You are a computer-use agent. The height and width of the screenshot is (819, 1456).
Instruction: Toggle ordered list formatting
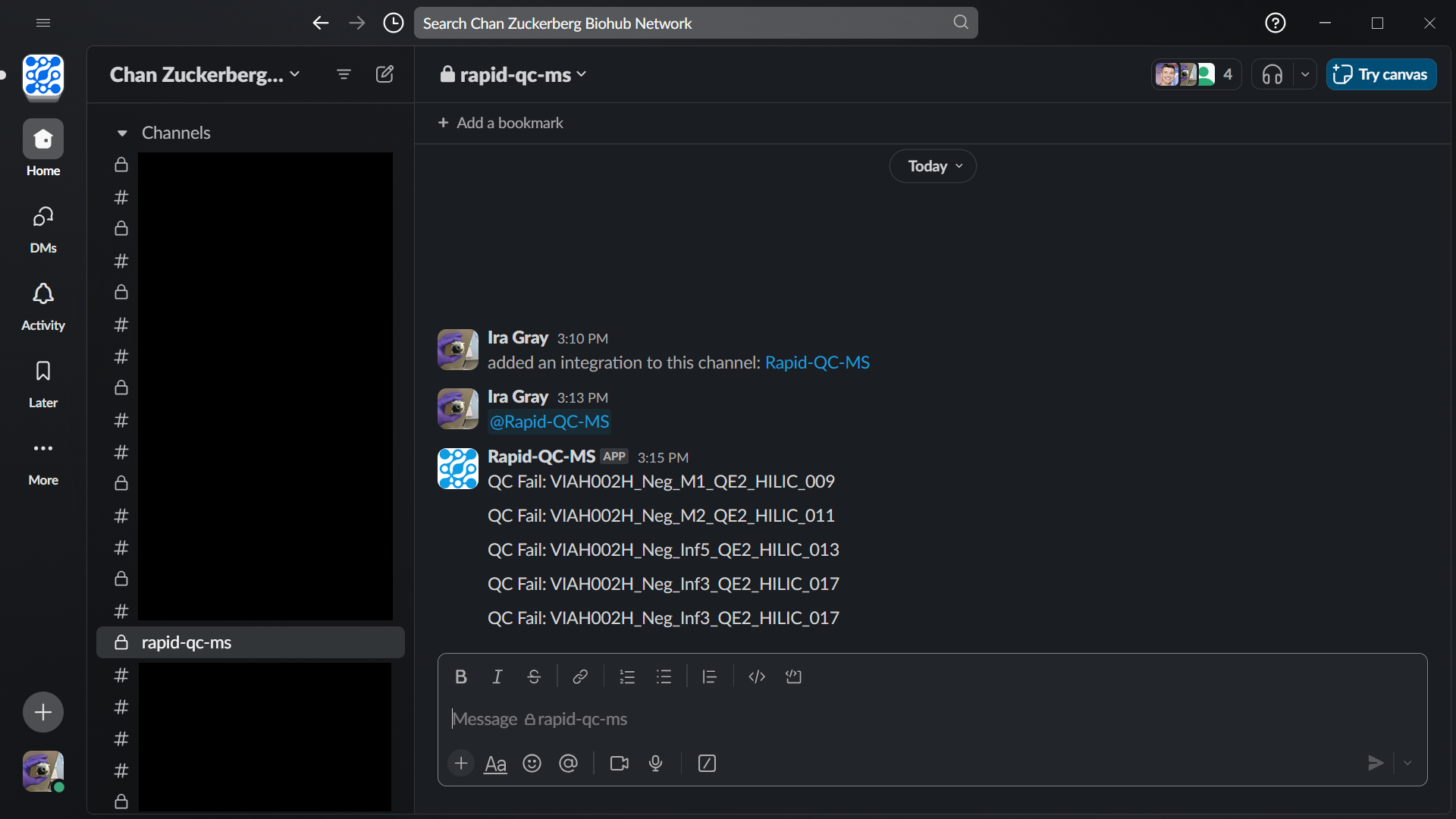(627, 676)
